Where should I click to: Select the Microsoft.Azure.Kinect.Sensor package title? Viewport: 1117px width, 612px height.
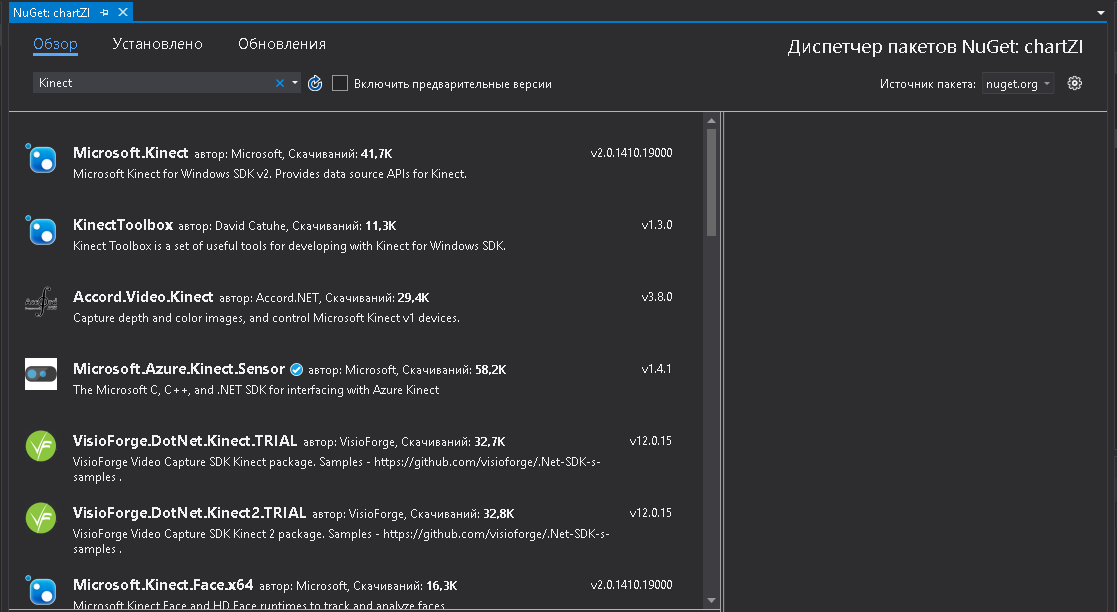pos(179,368)
